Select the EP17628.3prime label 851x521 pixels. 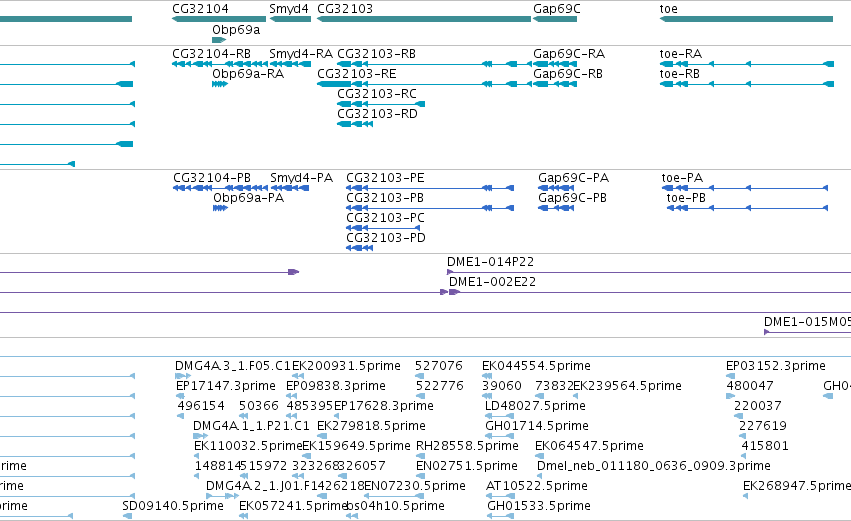tap(384, 406)
